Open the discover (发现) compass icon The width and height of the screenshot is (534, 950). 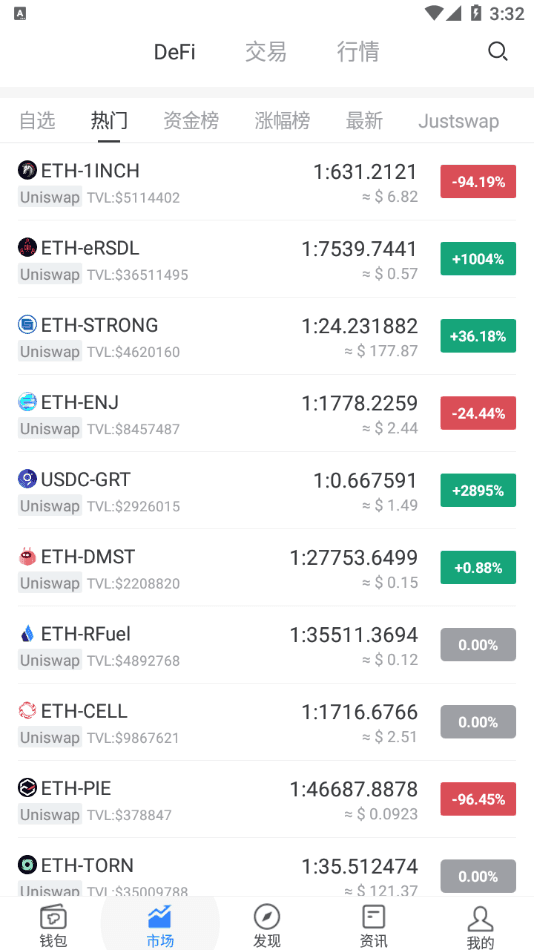(267, 917)
